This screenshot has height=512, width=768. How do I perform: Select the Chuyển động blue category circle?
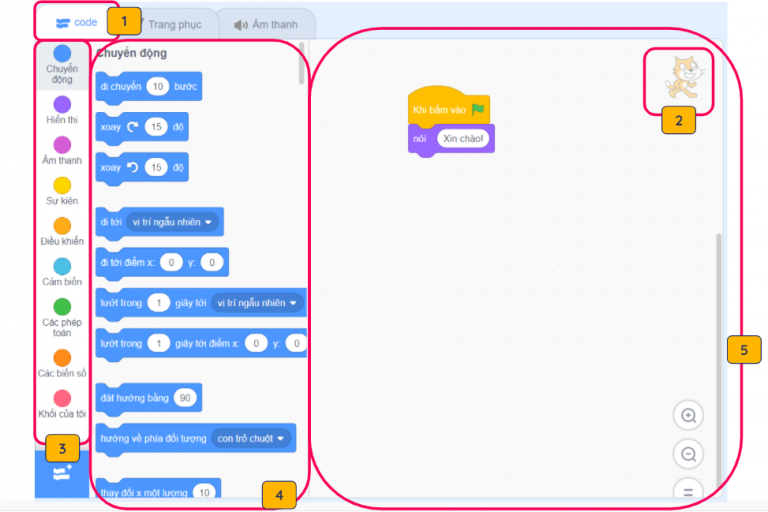[x=62, y=53]
